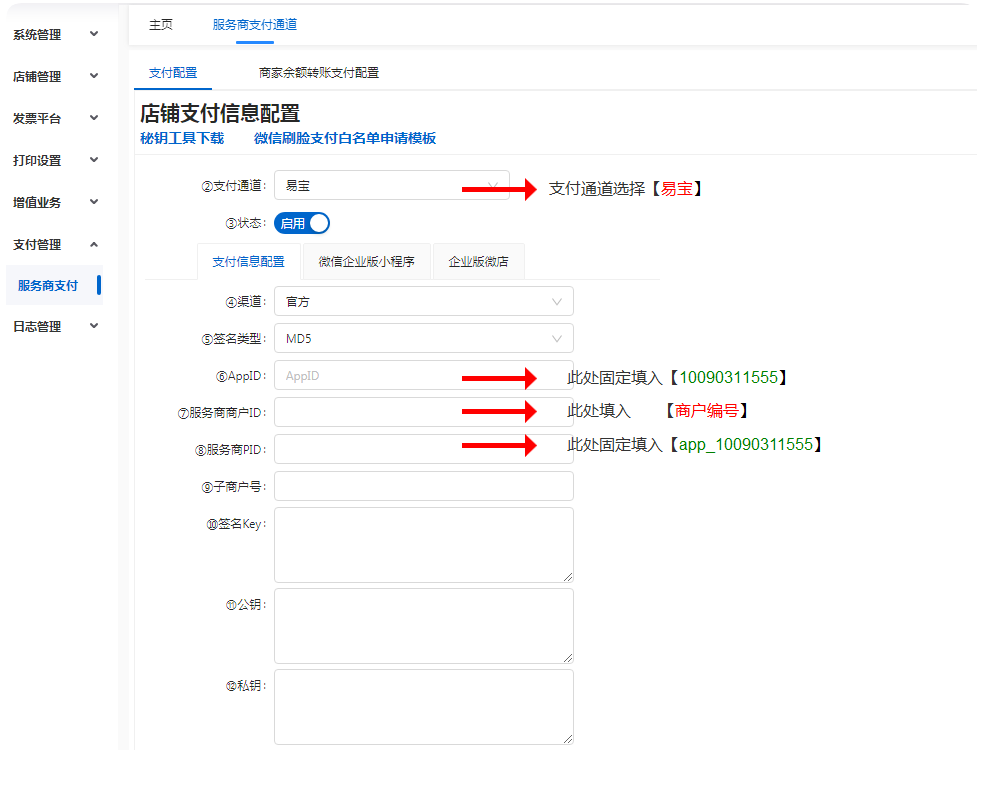
Task: Open the 微信企业版小程序 tab
Action: click(366, 261)
